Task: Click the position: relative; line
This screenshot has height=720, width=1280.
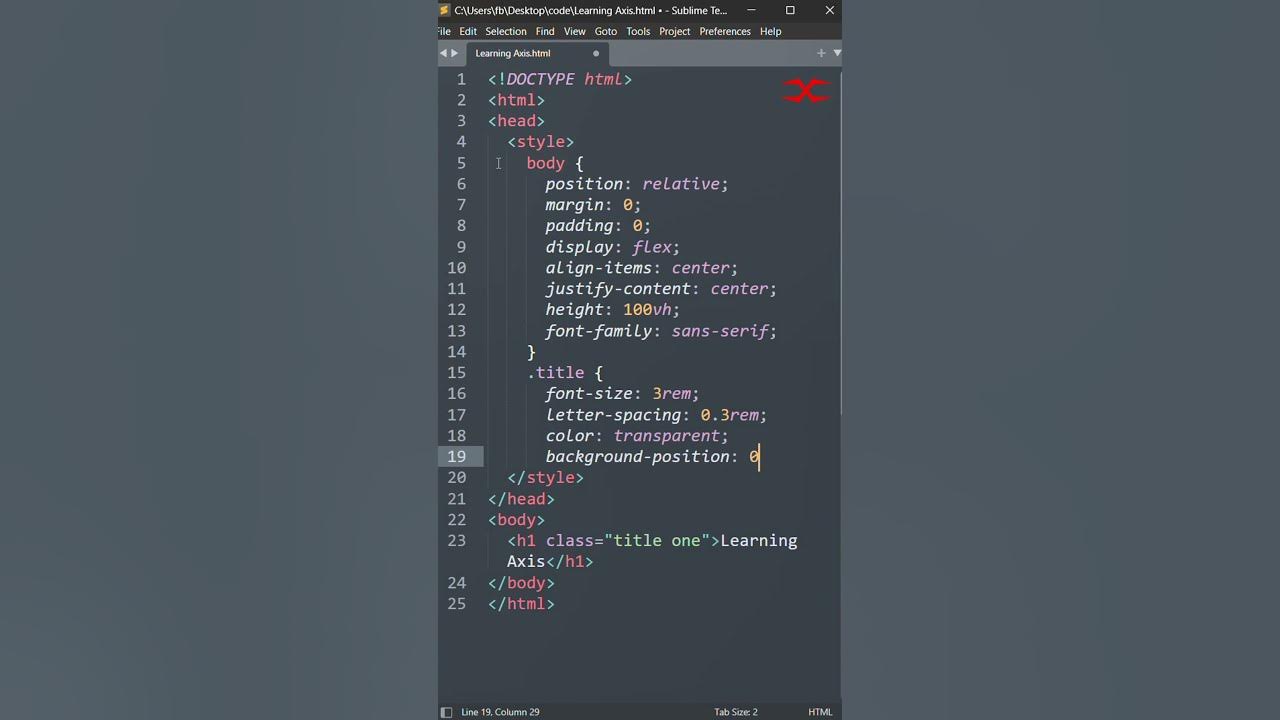Action: [x=637, y=184]
